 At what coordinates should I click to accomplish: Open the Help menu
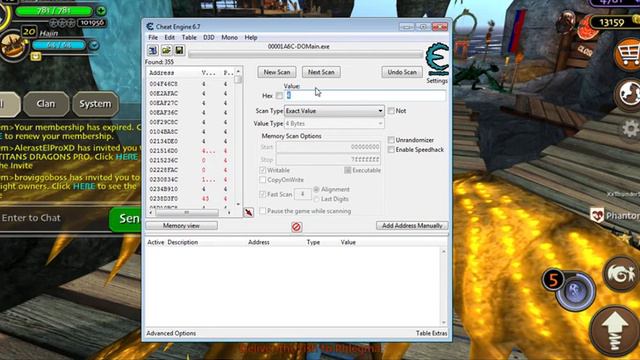tap(251, 37)
